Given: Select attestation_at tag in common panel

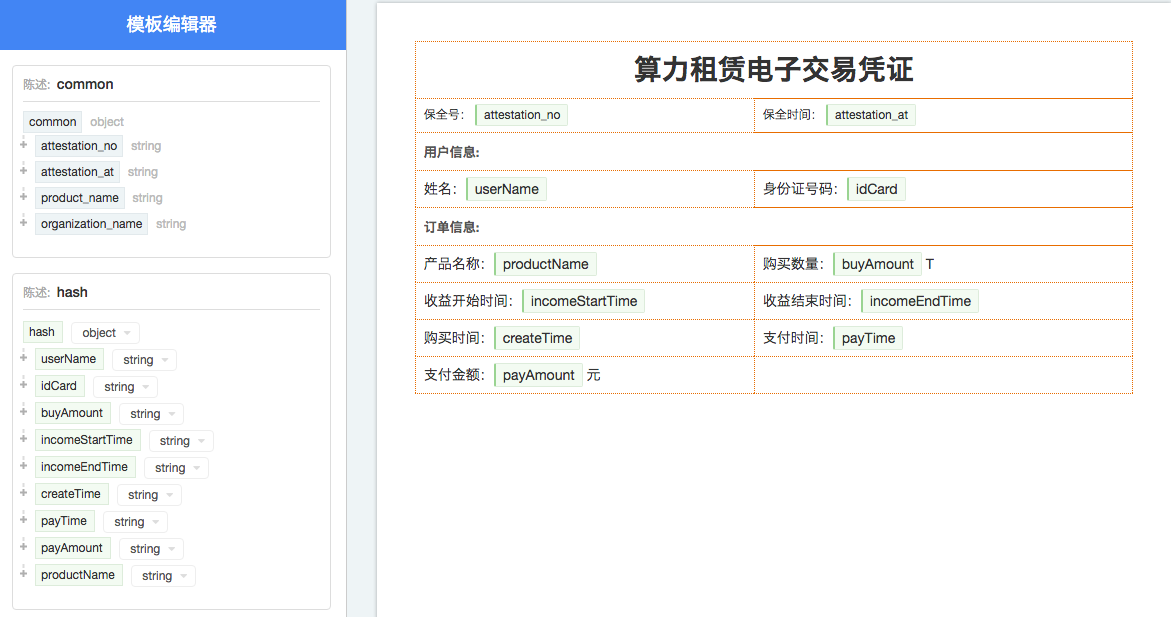Looking at the screenshot, I should 77,172.
